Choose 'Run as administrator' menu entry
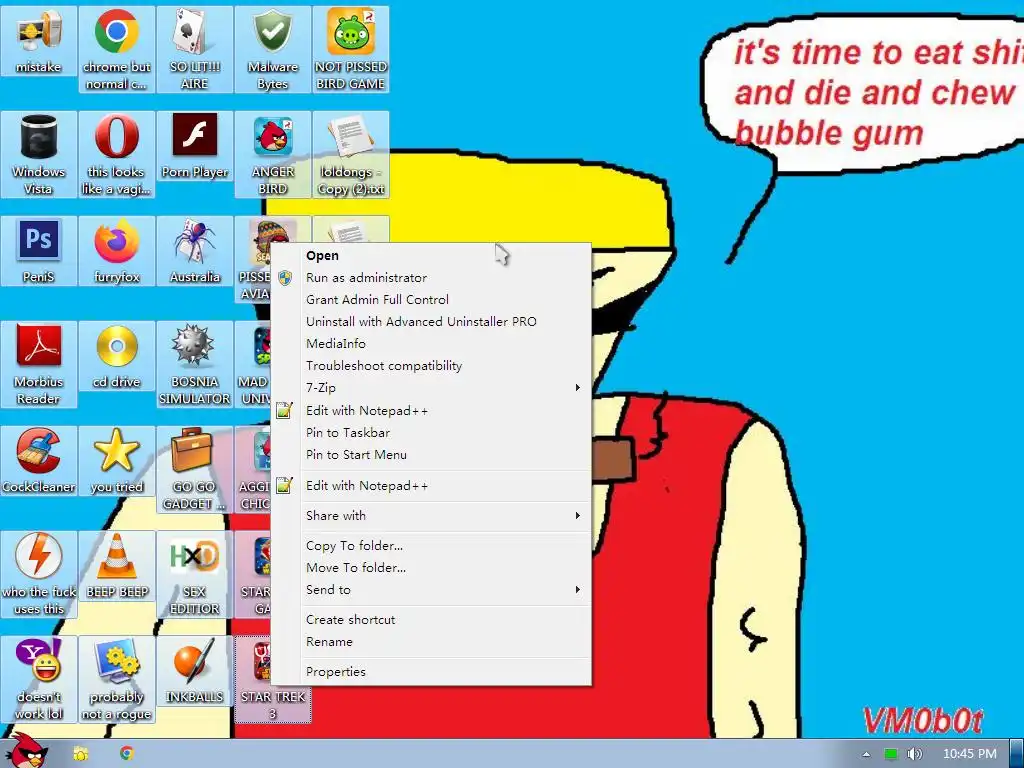Viewport: 1024px width, 768px height. pyautogui.click(x=431, y=278)
